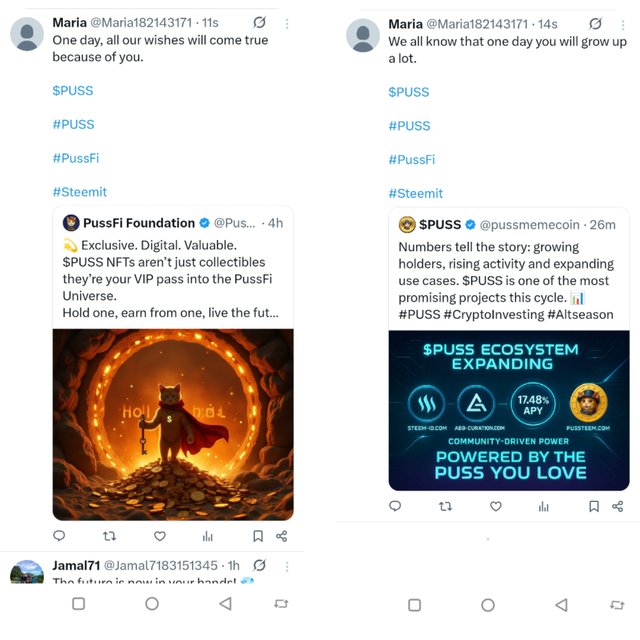The height and width of the screenshot is (640, 640).
Task: Repost the right Maria tweet
Action: point(445,507)
